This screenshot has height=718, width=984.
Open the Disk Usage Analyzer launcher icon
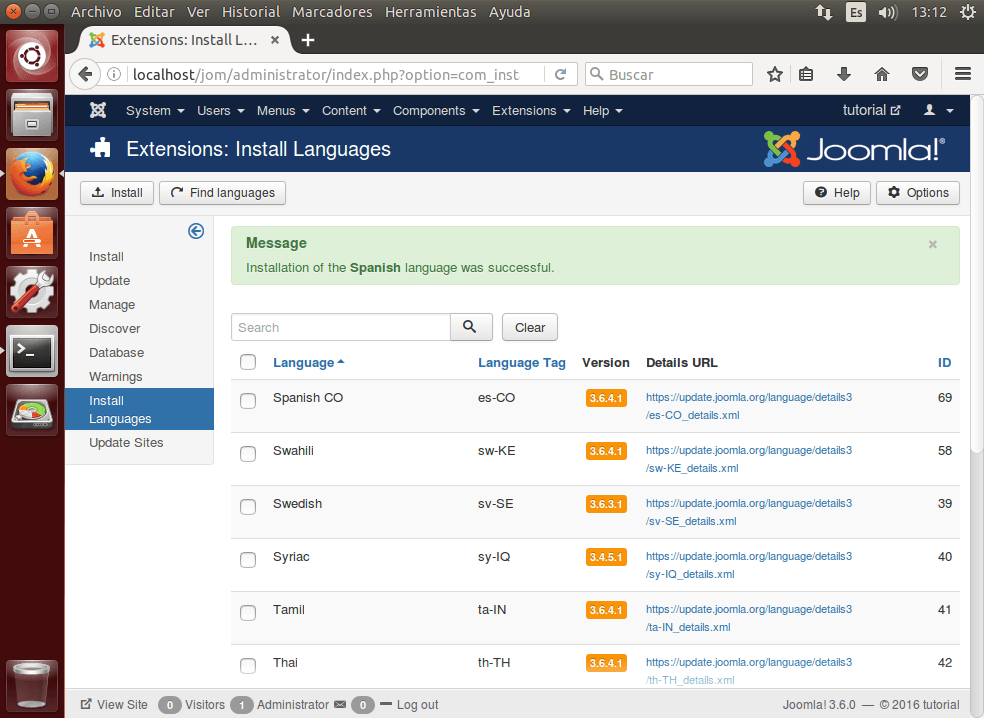(32, 410)
